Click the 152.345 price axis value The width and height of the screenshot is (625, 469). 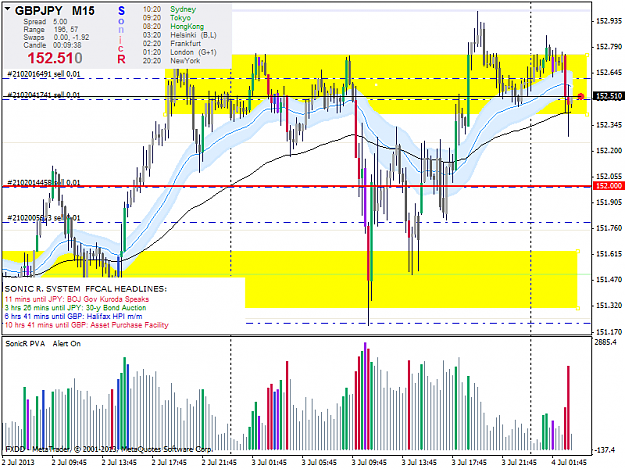(x=609, y=125)
